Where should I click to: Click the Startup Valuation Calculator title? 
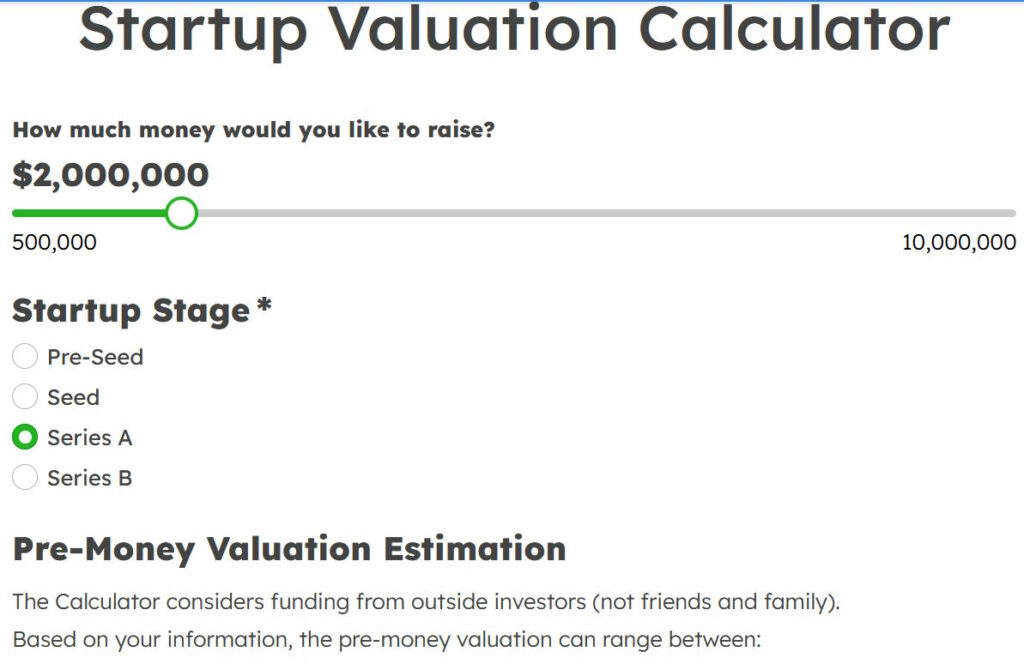(513, 28)
